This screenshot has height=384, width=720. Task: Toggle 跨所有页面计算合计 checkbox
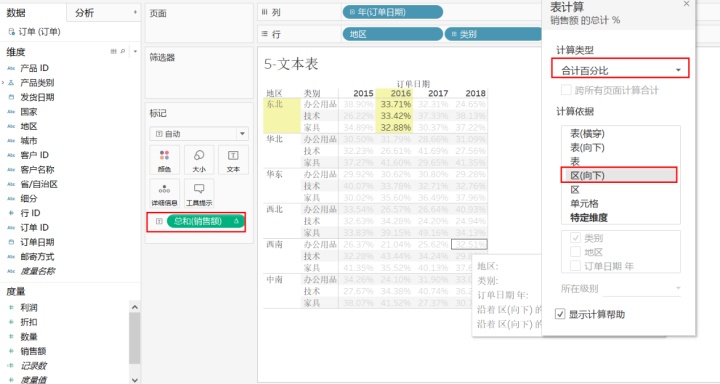(566, 90)
